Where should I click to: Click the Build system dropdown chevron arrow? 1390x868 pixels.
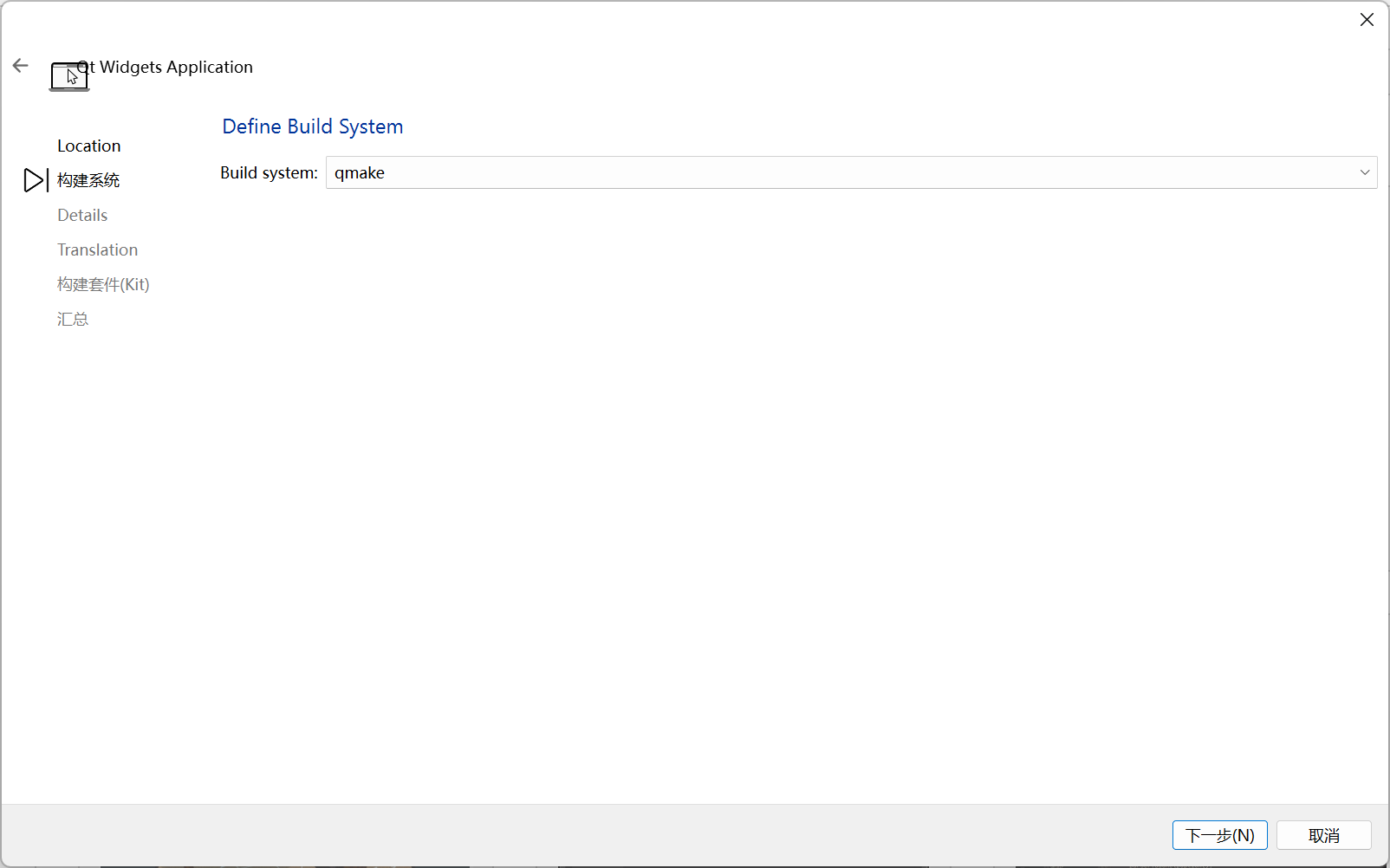tap(1365, 172)
